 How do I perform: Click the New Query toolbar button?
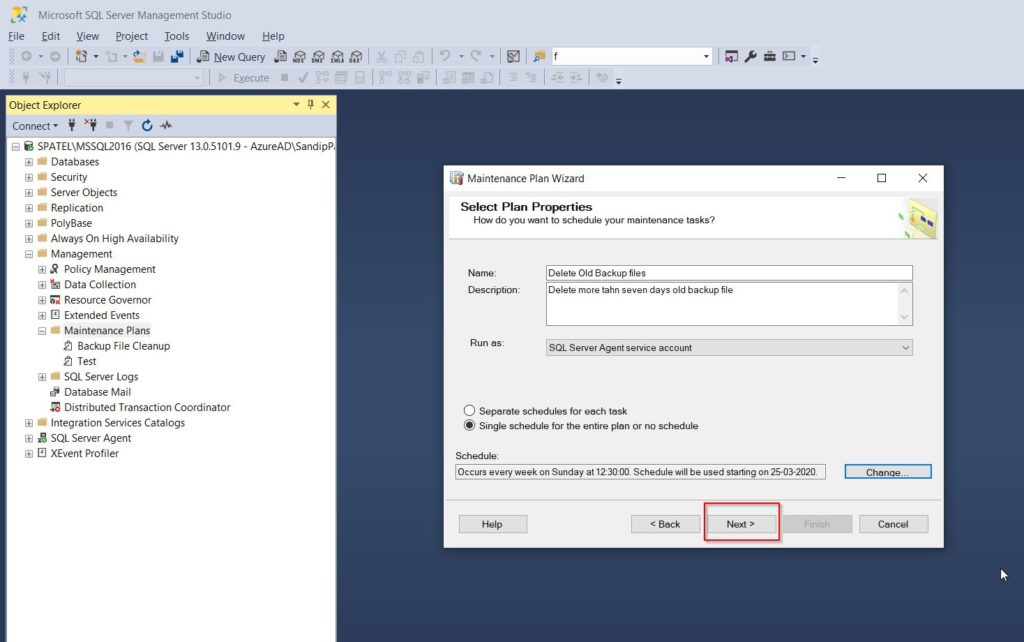pos(231,57)
